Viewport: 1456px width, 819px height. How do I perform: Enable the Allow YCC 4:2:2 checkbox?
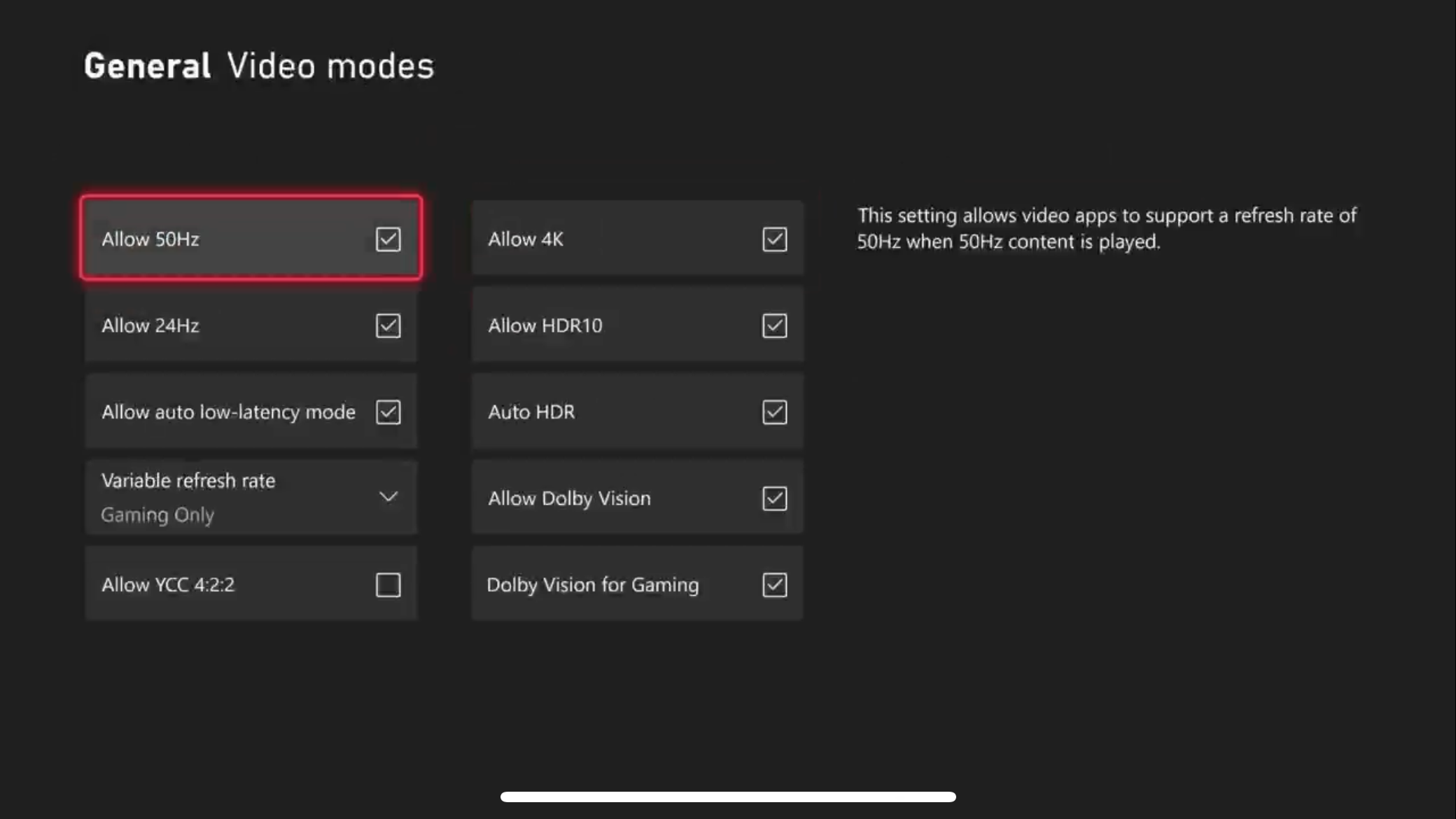(x=388, y=584)
